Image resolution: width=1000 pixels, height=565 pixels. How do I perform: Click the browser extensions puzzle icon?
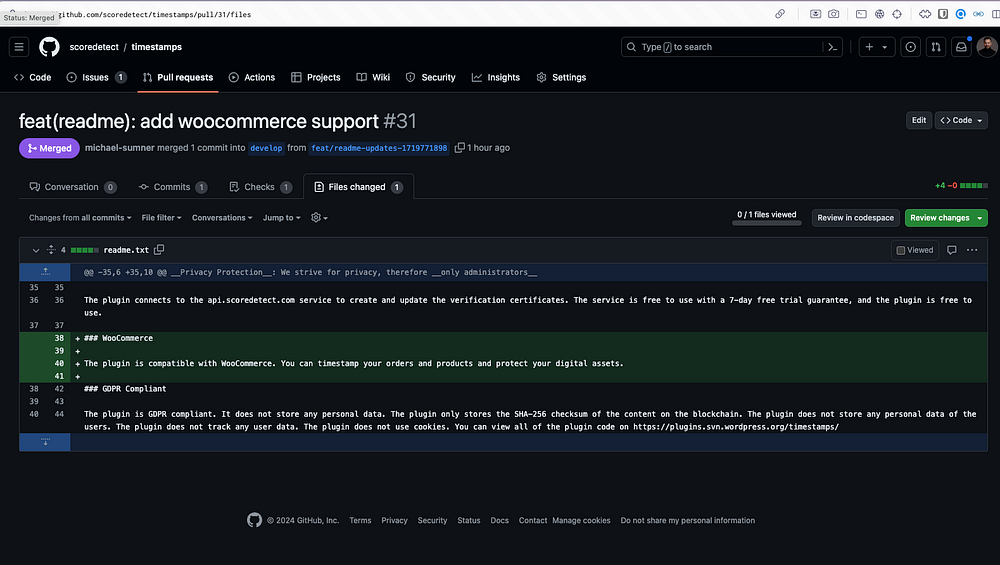925,14
